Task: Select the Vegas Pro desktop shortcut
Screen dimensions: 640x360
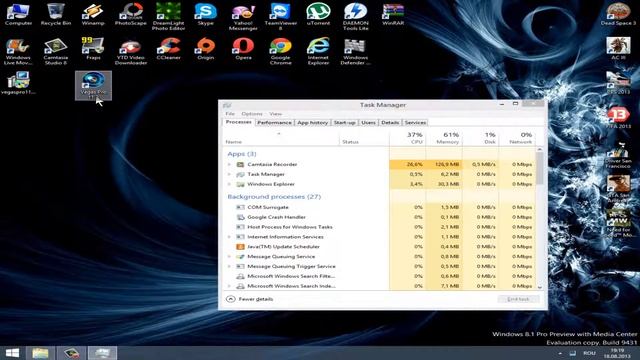Action: coord(93,85)
